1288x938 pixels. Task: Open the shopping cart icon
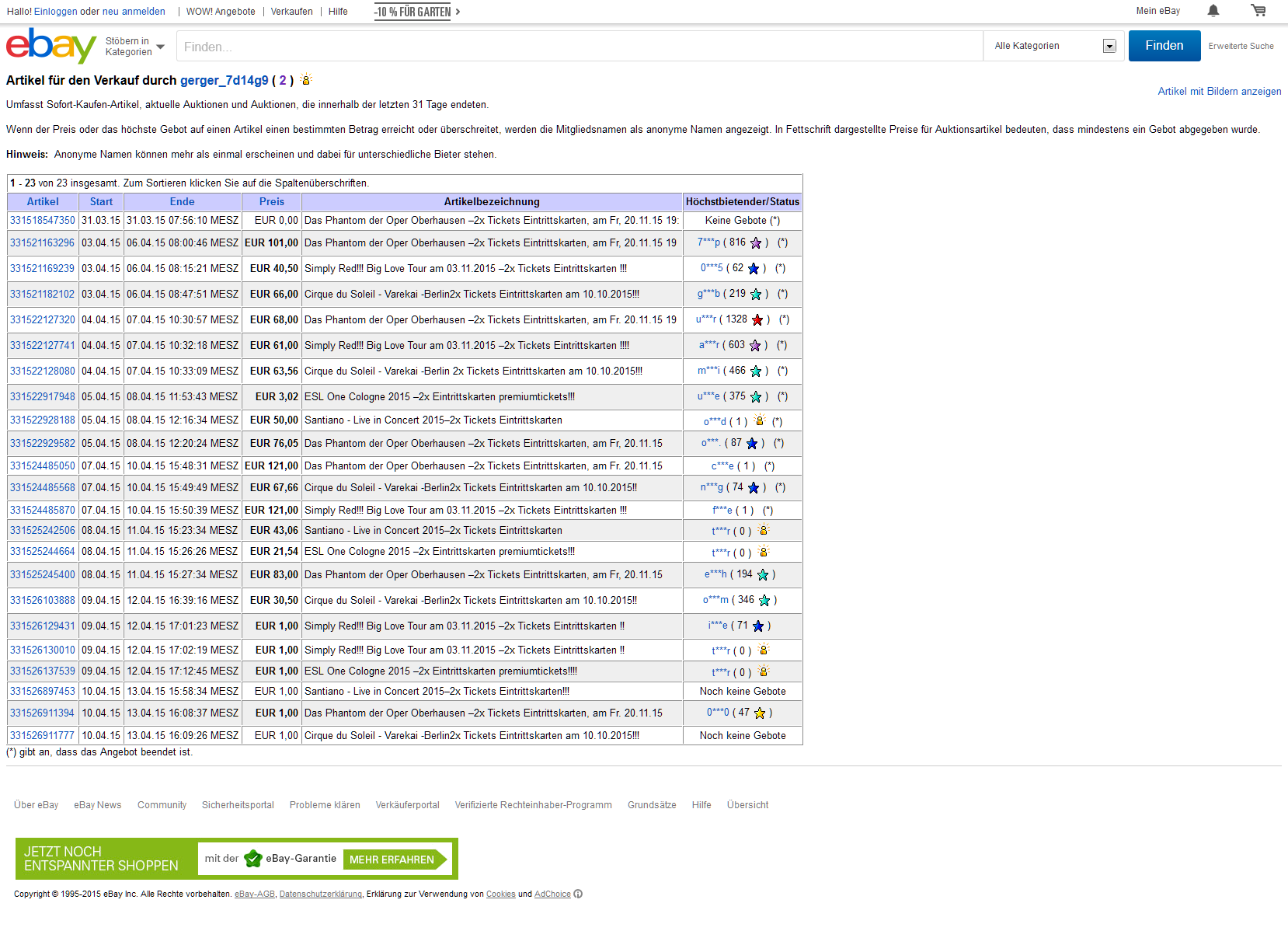pos(1258,11)
